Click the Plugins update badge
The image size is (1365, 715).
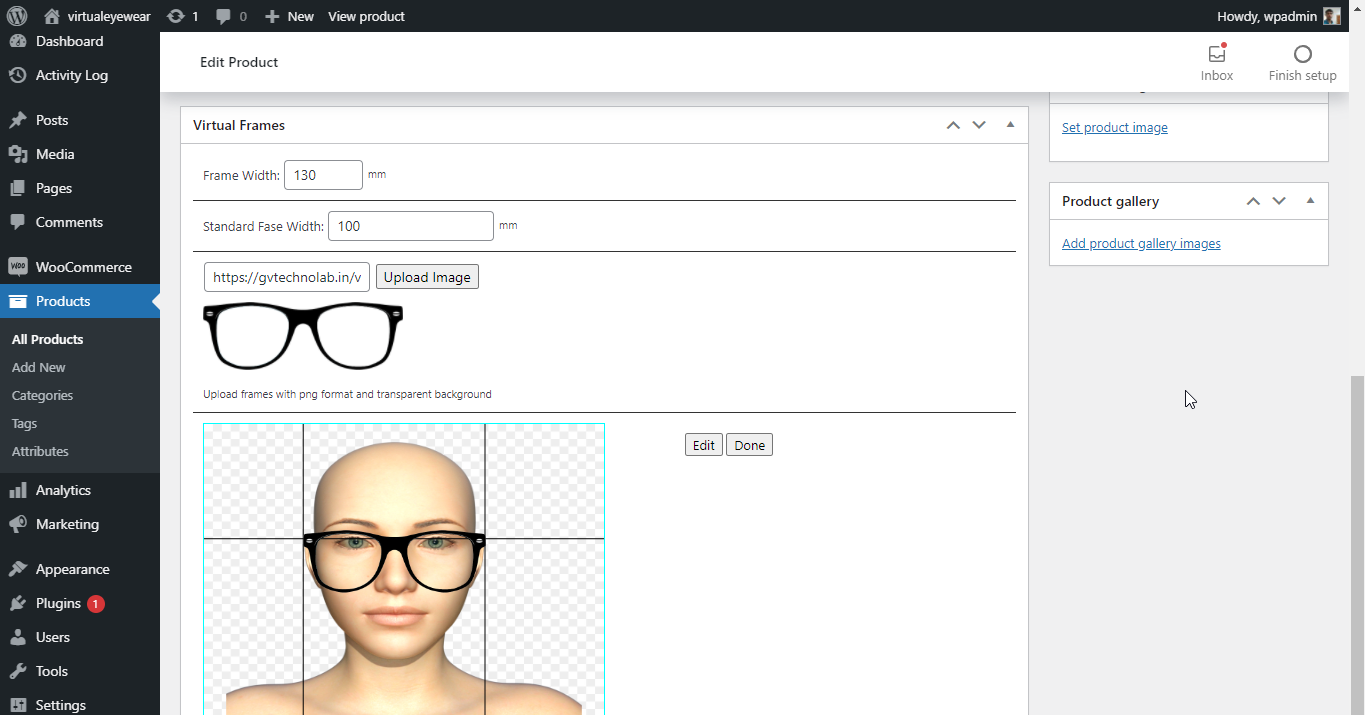[95, 603]
